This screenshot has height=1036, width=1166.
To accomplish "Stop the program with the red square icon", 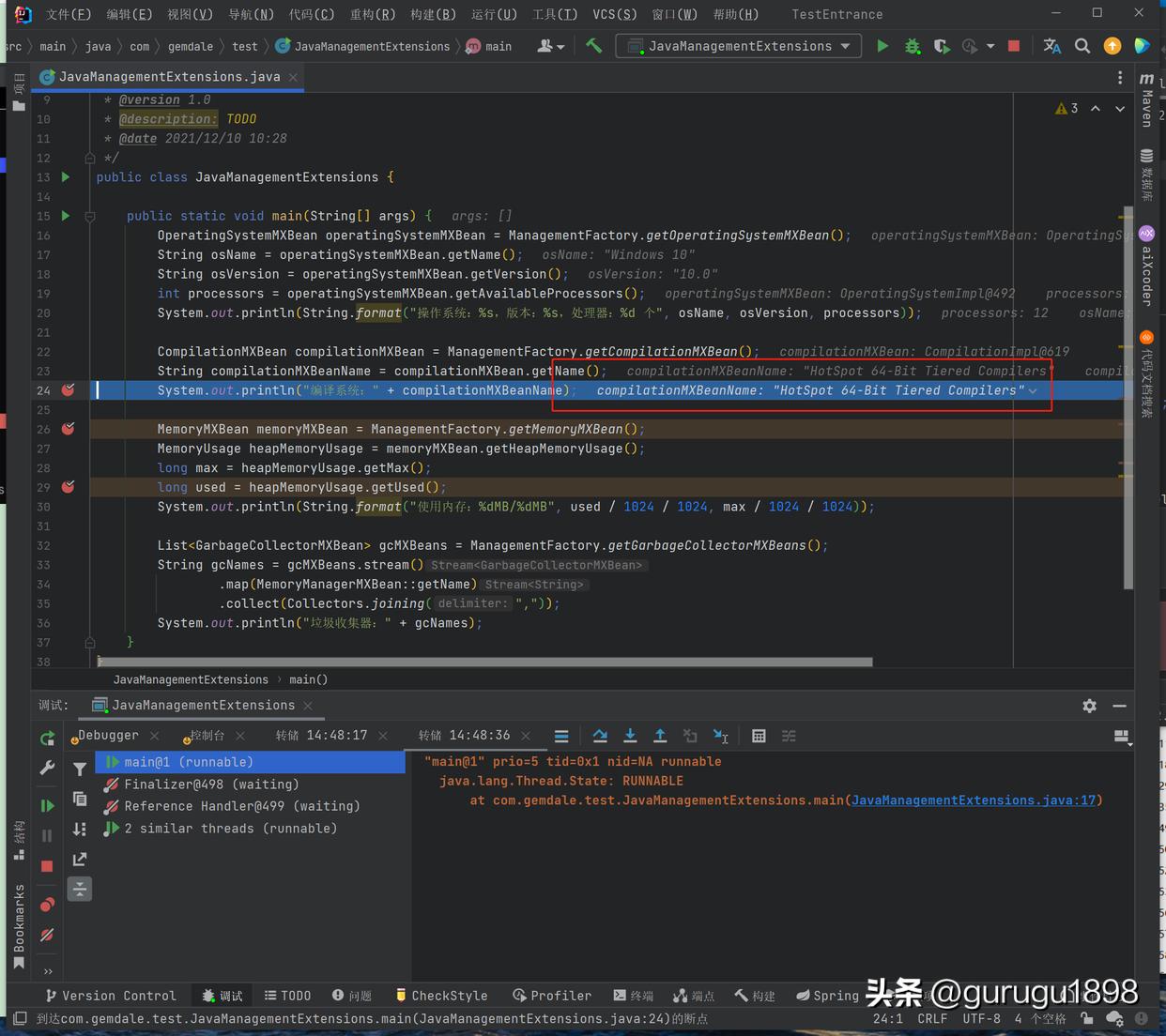I will pos(1013,45).
